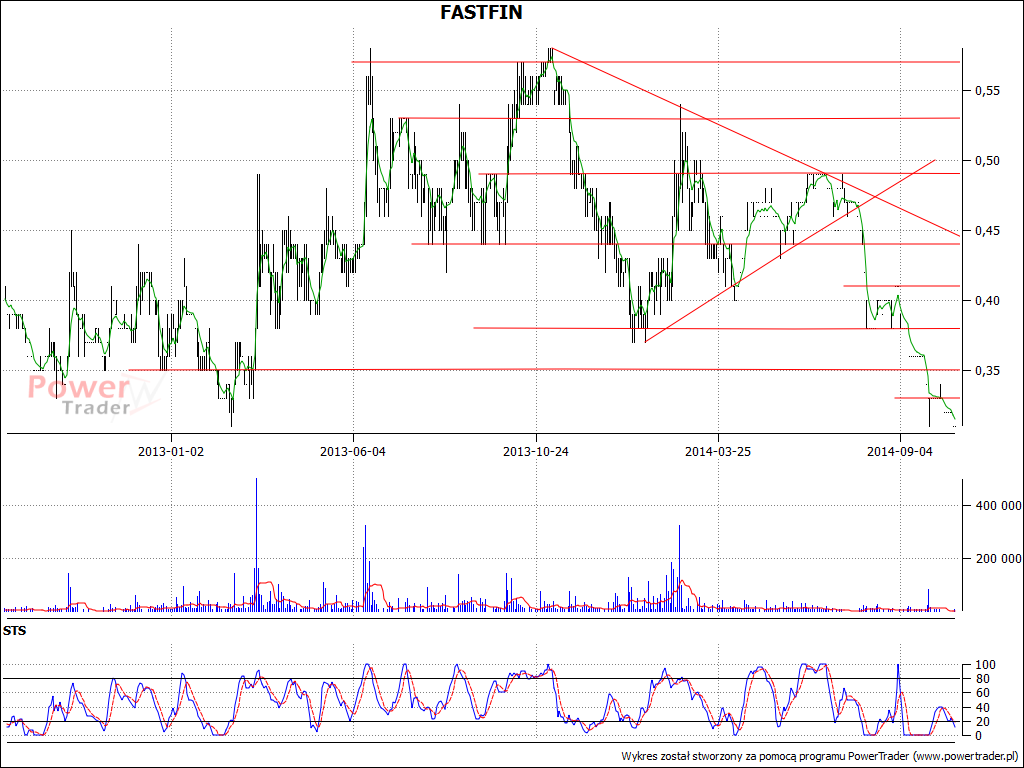
Task: Click the PowerTrader credit text at bottom
Action: 821,756
